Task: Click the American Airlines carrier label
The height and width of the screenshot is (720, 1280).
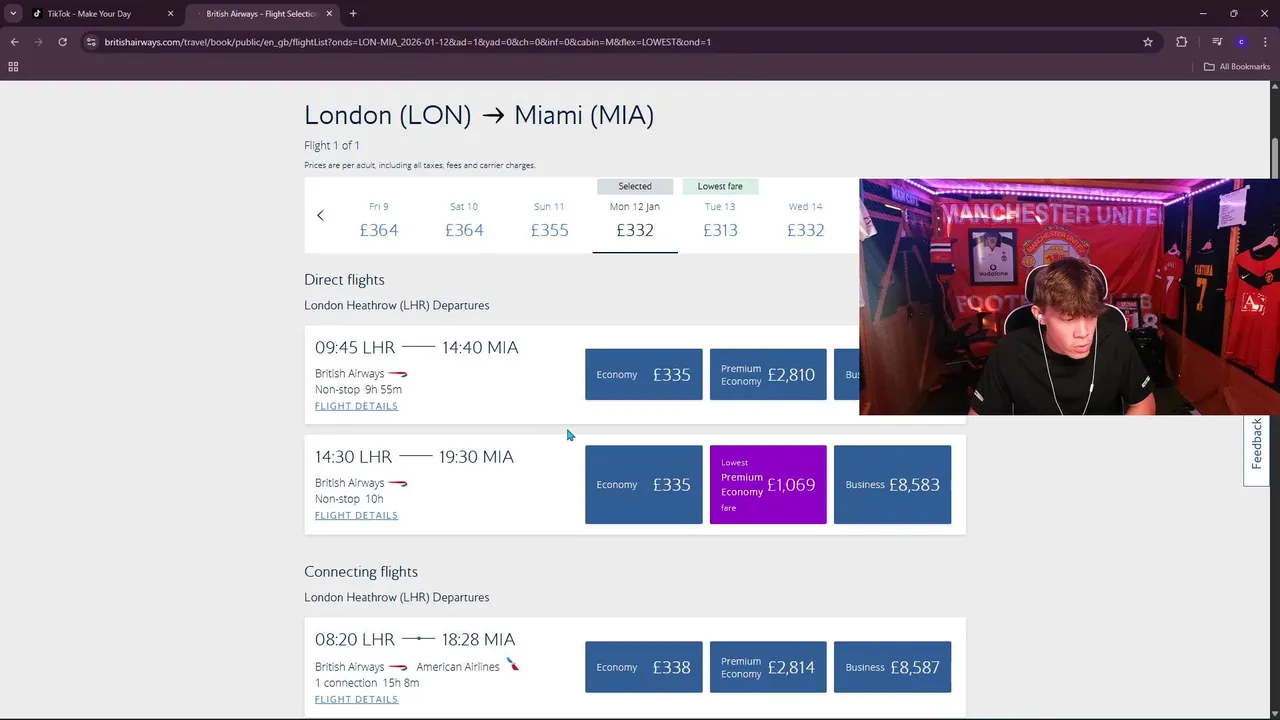Action: tap(458, 667)
